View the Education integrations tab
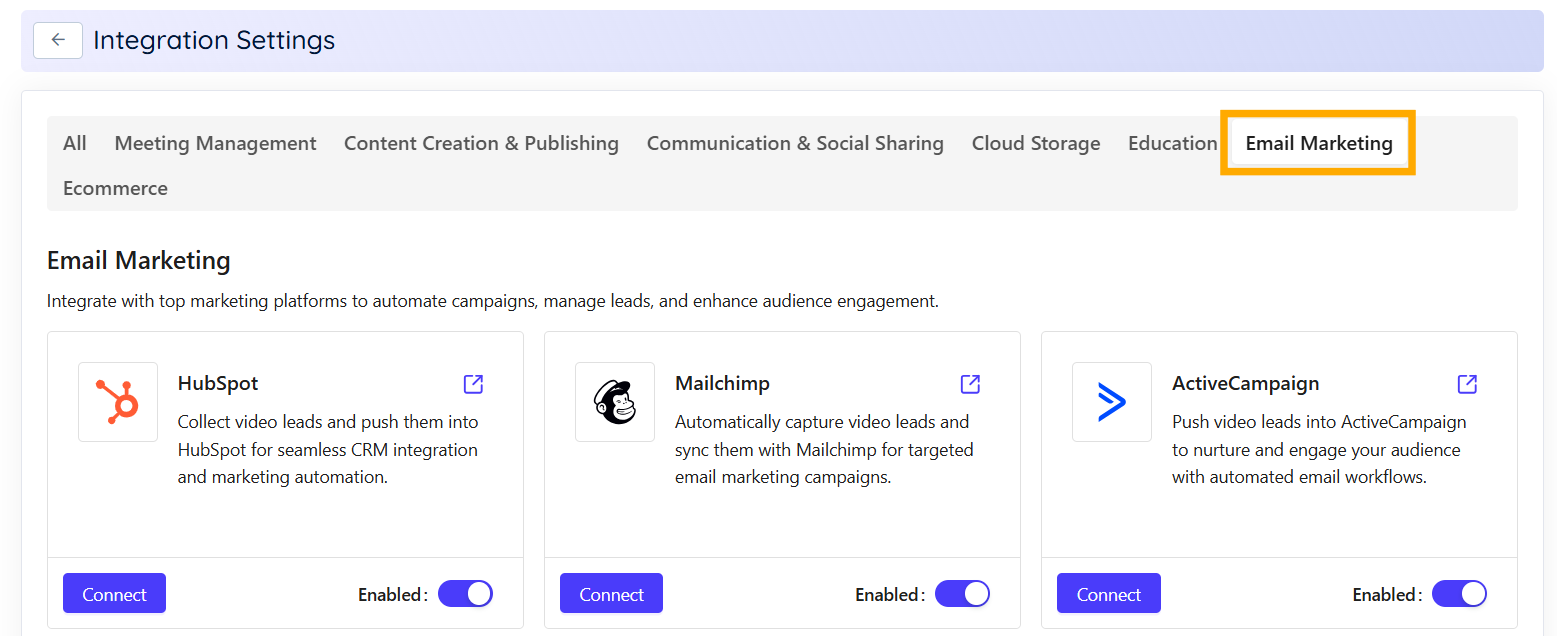This screenshot has height=636, width=1557. (1172, 143)
